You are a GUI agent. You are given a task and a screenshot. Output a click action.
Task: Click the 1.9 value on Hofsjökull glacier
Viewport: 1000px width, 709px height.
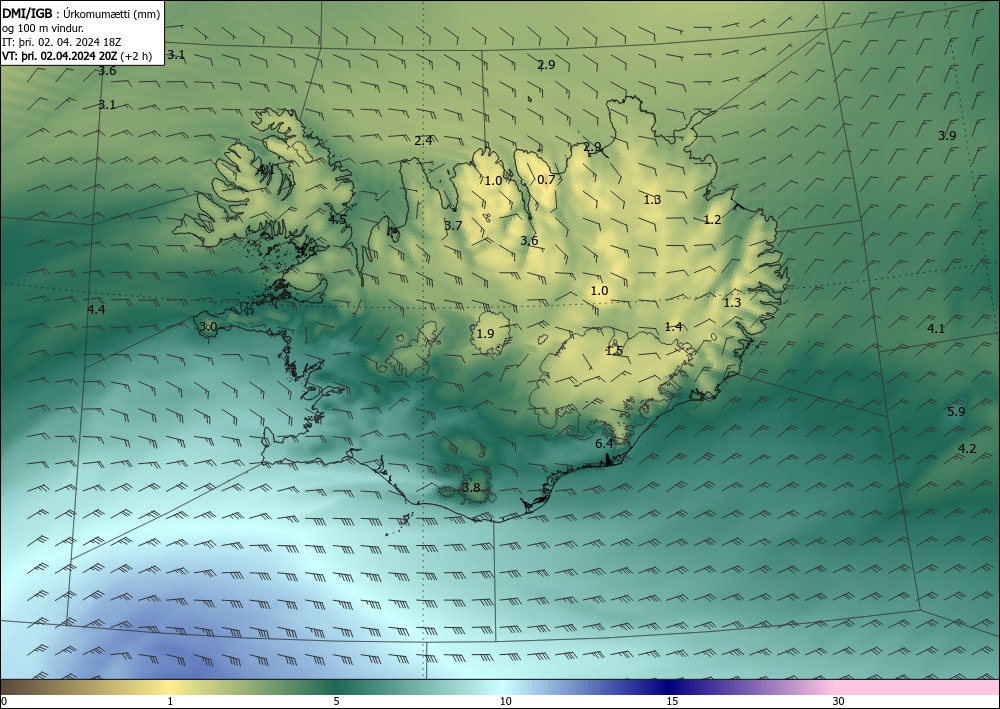[x=485, y=333]
